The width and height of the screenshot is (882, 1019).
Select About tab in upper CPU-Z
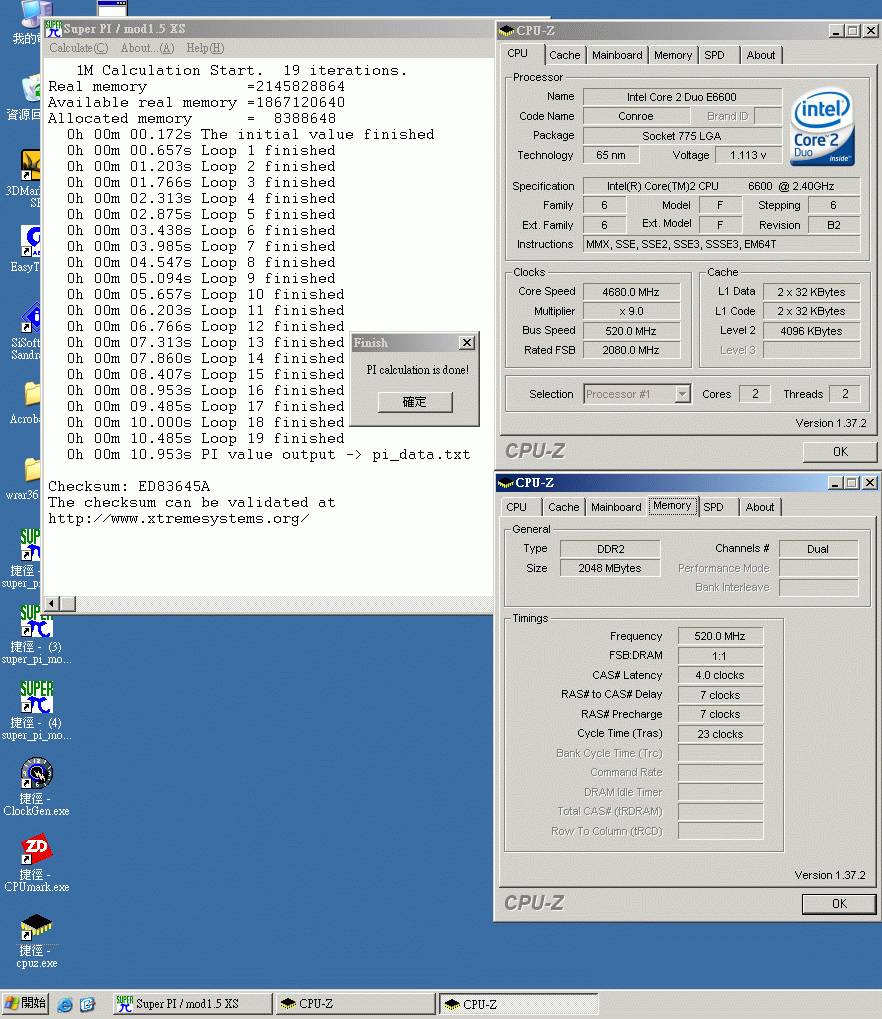pos(760,55)
